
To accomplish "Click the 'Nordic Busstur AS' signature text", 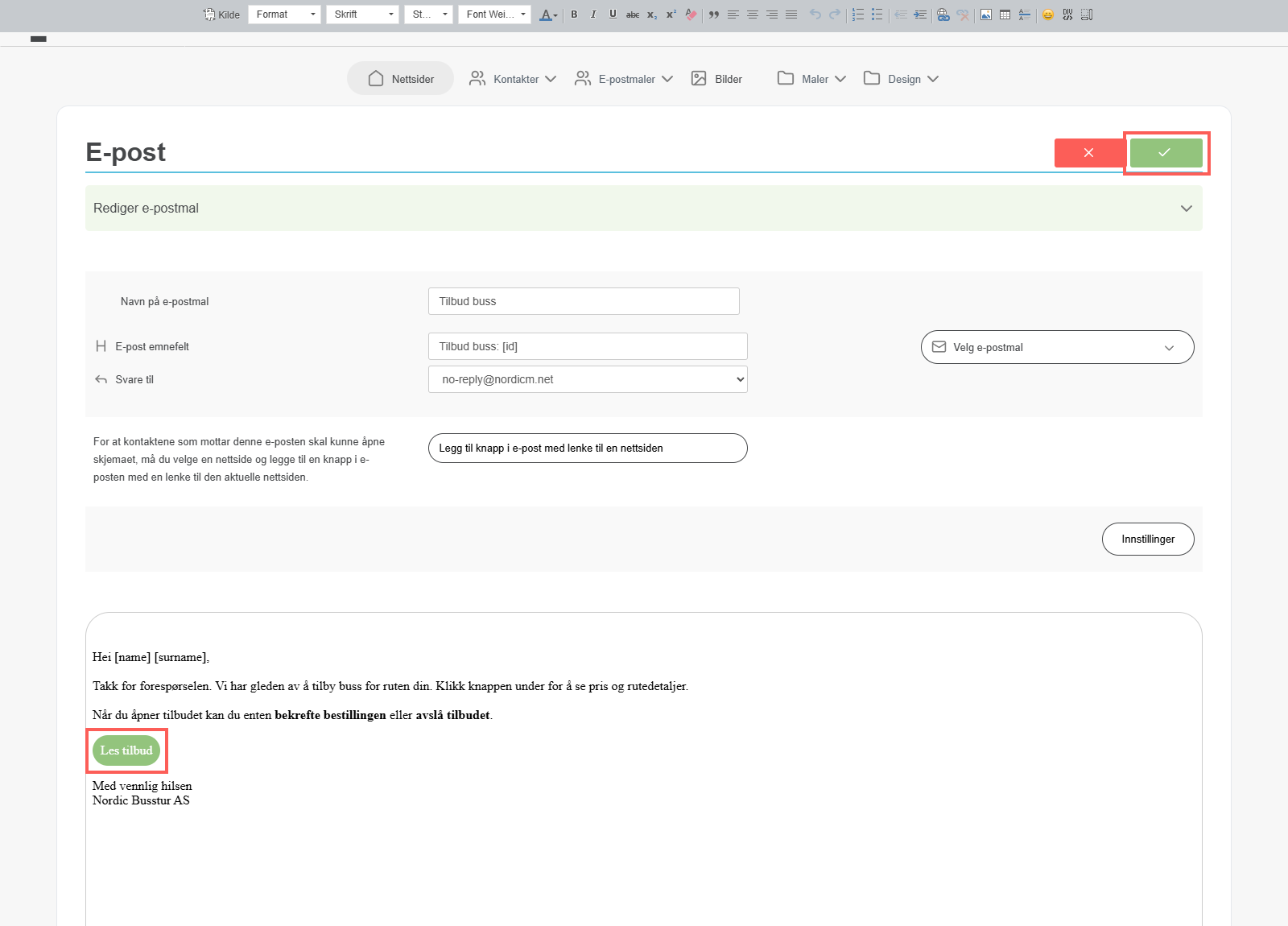I will [x=141, y=800].
